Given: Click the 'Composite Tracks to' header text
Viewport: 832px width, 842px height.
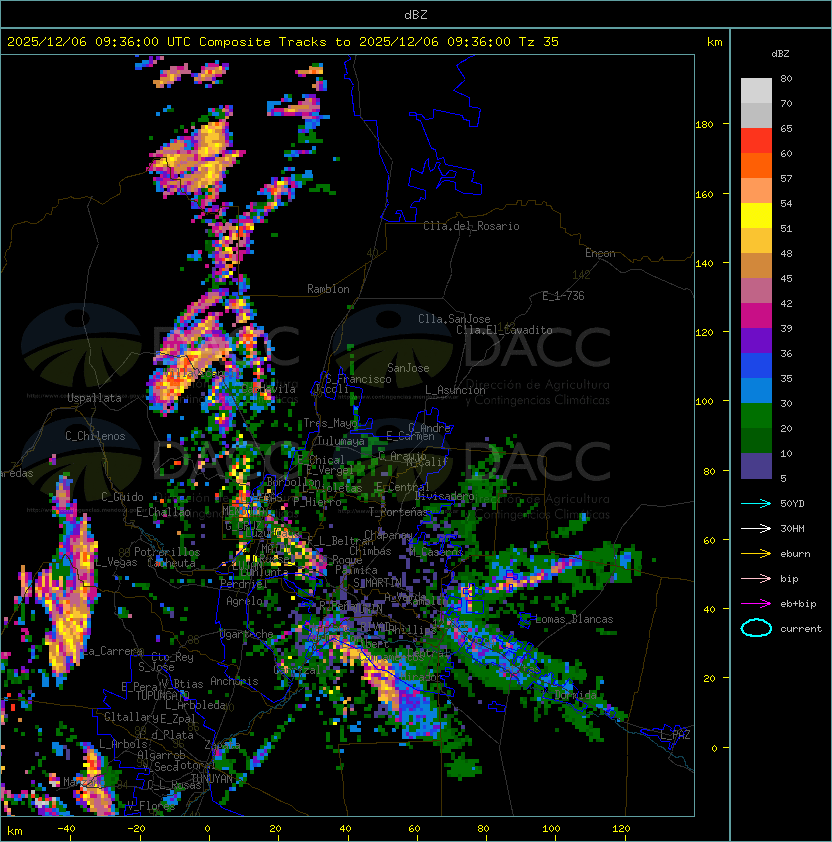Looking at the screenshot, I should 274,42.
